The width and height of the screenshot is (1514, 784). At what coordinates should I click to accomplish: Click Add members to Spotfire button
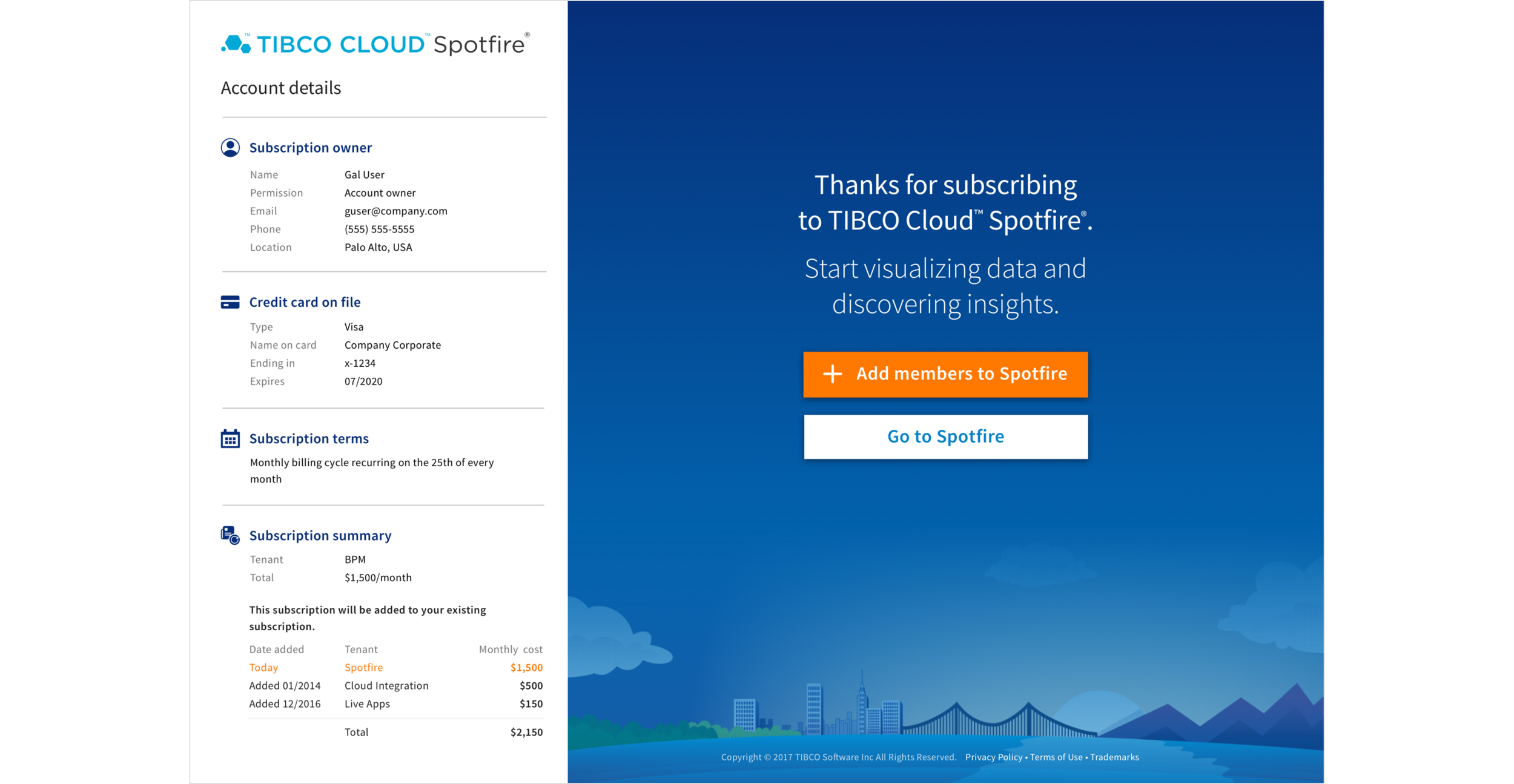[x=945, y=374]
